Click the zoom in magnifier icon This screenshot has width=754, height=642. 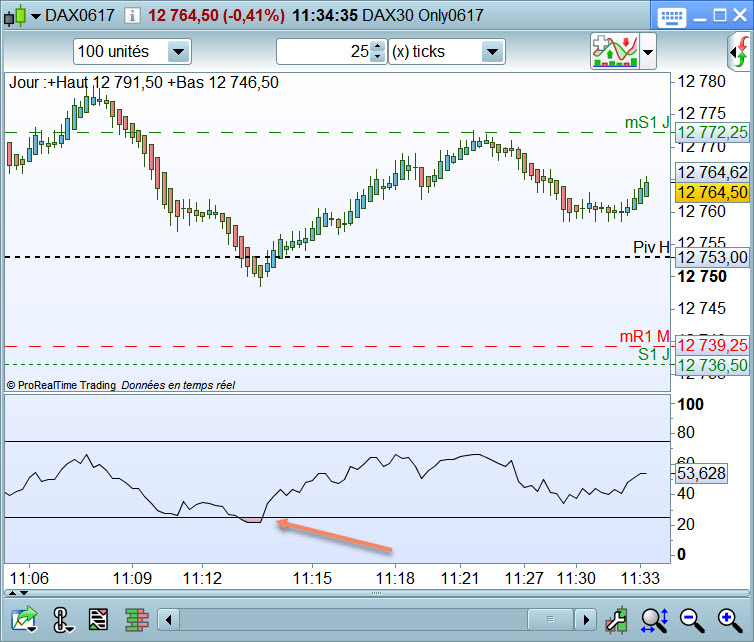click(729, 620)
